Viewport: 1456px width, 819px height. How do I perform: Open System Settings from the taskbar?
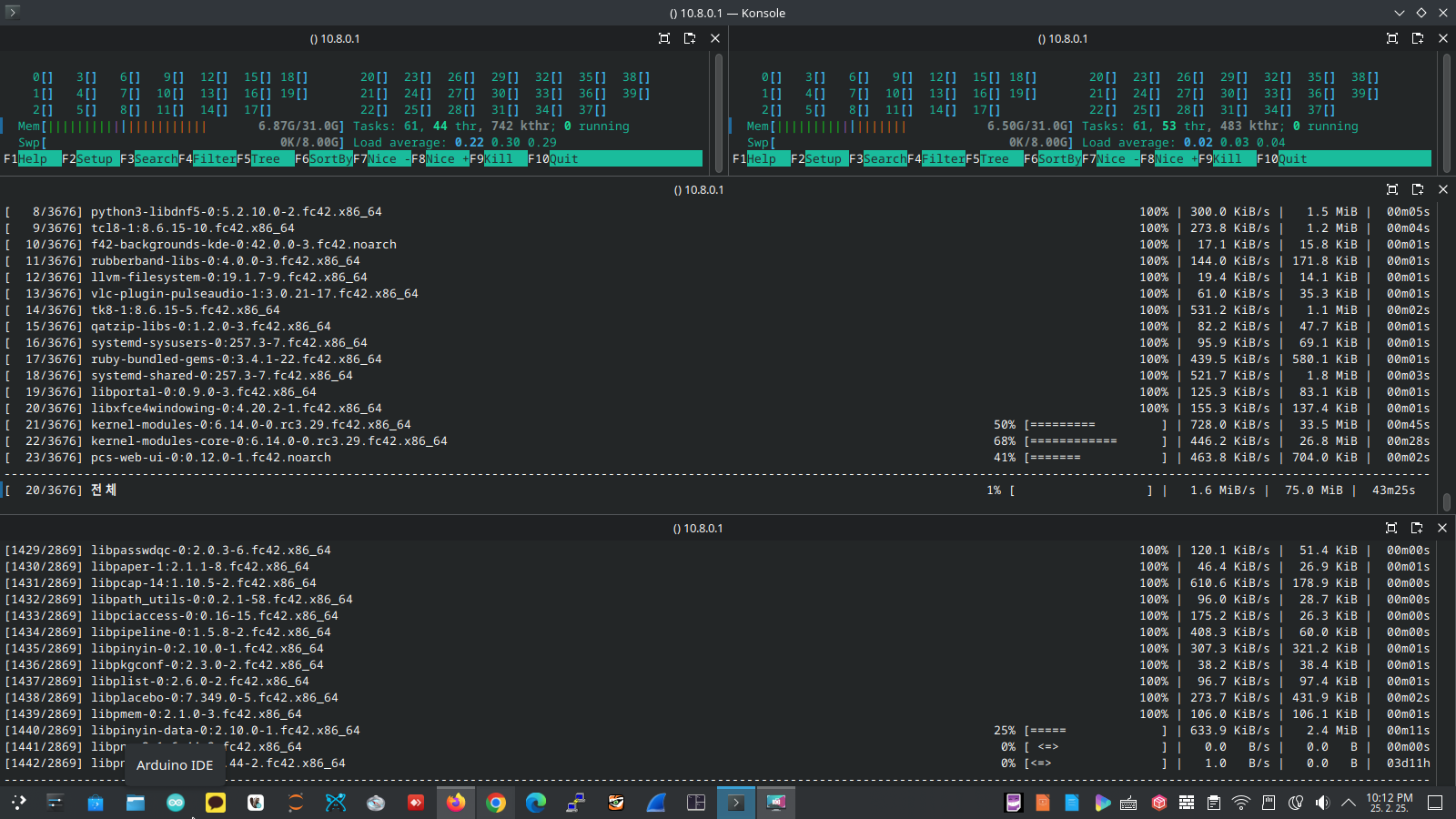click(x=56, y=803)
